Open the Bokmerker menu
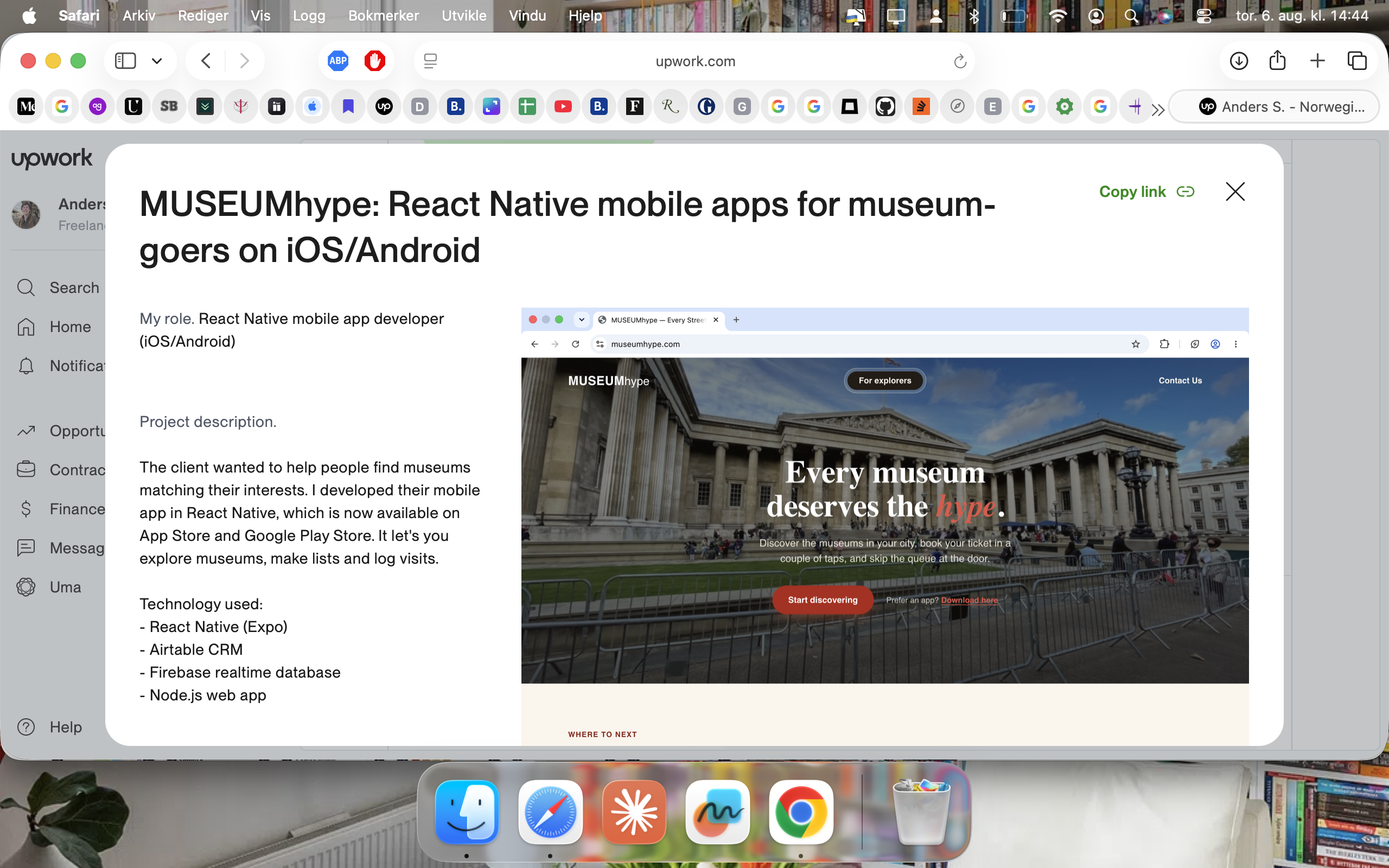 (x=384, y=16)
